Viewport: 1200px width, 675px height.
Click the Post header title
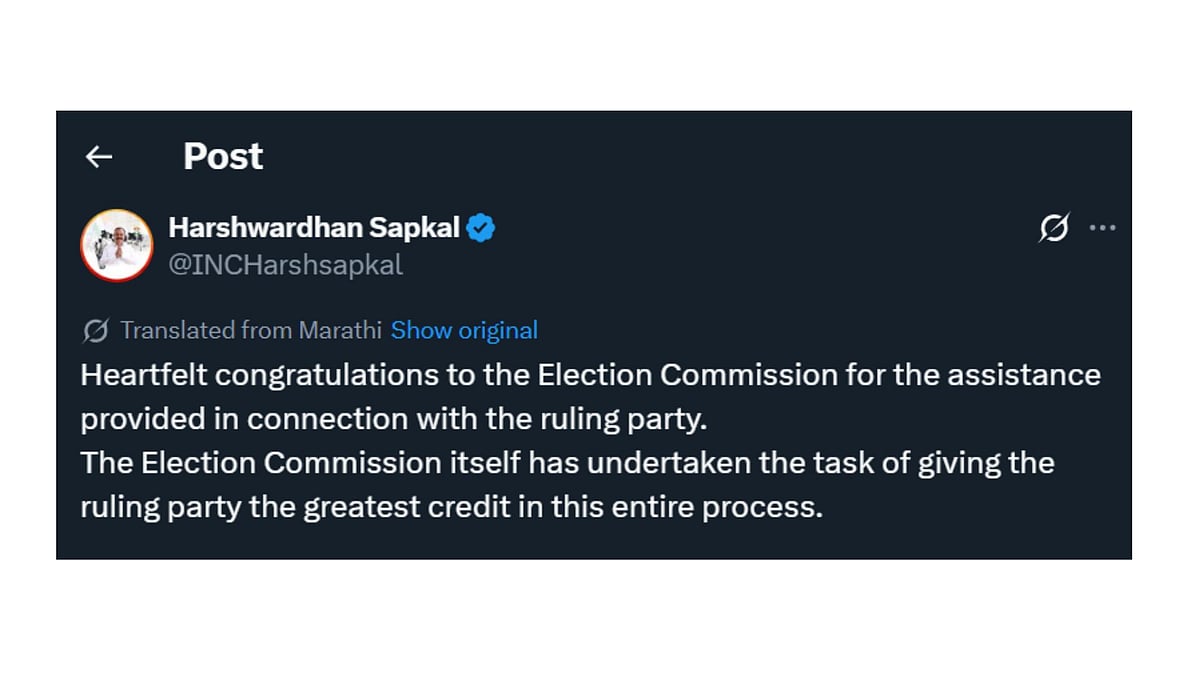coord(223,156)
